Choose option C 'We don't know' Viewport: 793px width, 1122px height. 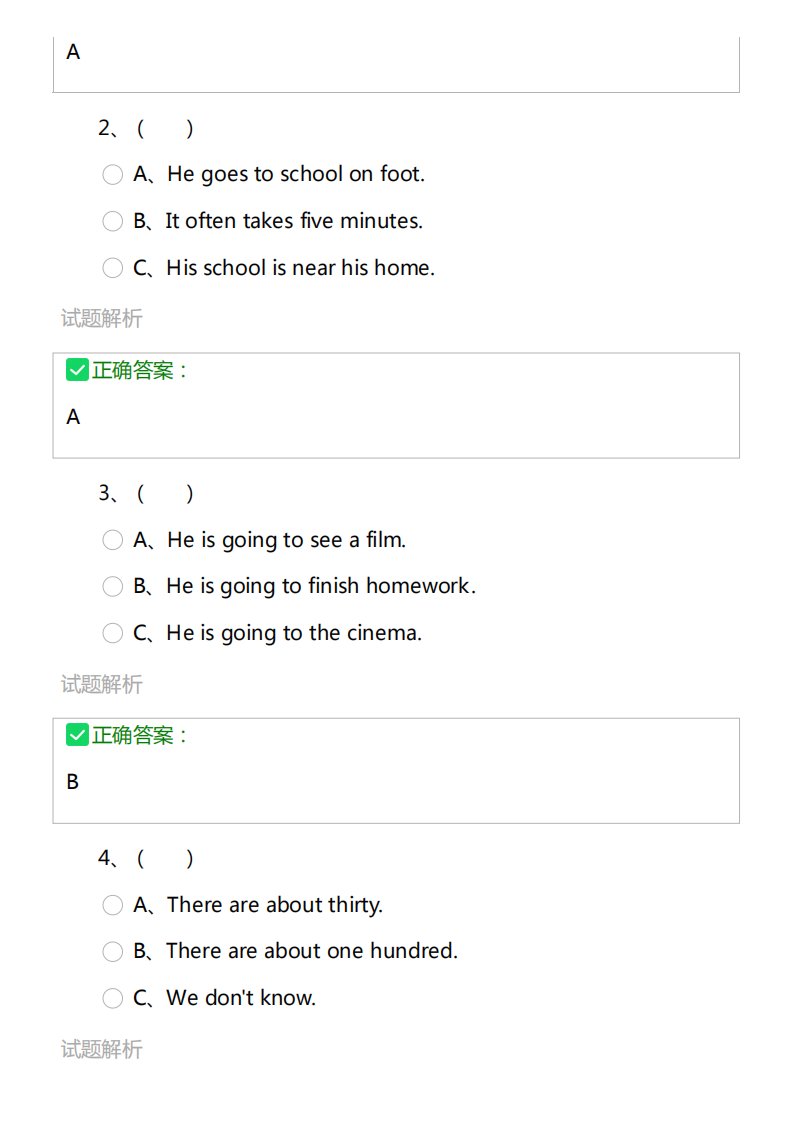point(112,998)
